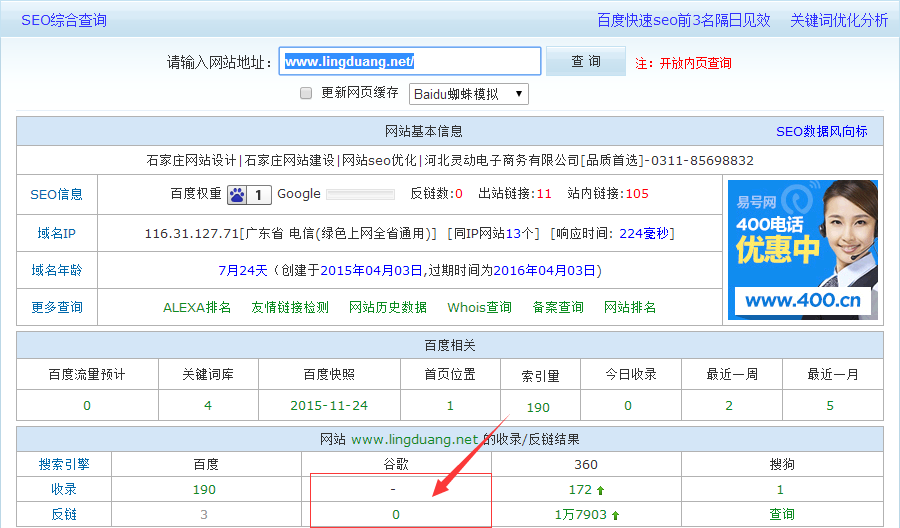
Task: Click the green up arrow beside 1万7903
Action: pos(615,515)
